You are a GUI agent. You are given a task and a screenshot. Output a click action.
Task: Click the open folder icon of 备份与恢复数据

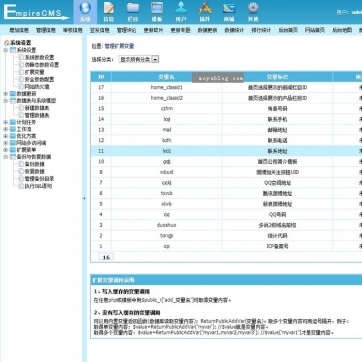13,157
